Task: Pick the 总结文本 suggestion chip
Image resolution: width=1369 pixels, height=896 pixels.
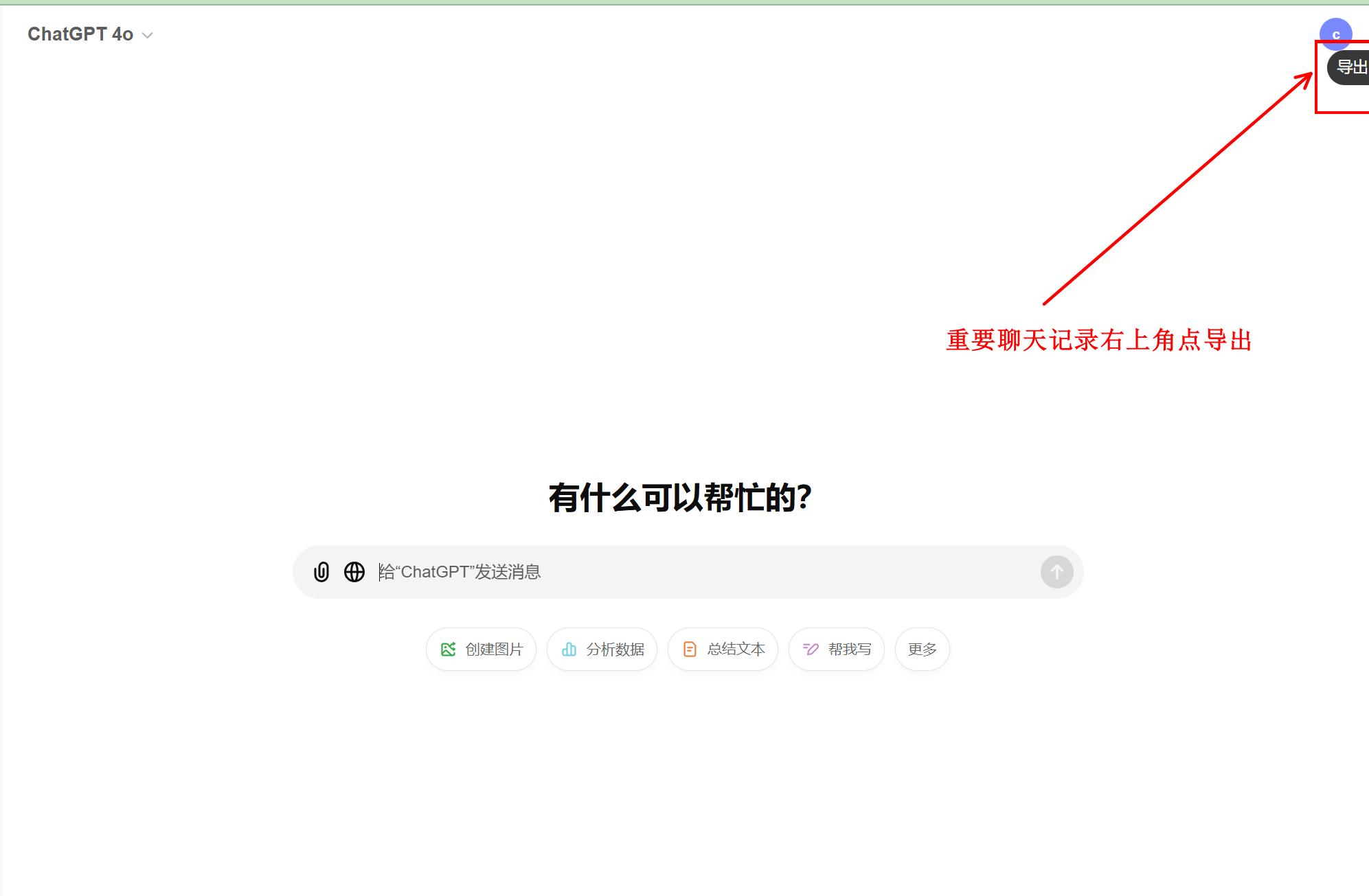Action: (x=736, y=649)
